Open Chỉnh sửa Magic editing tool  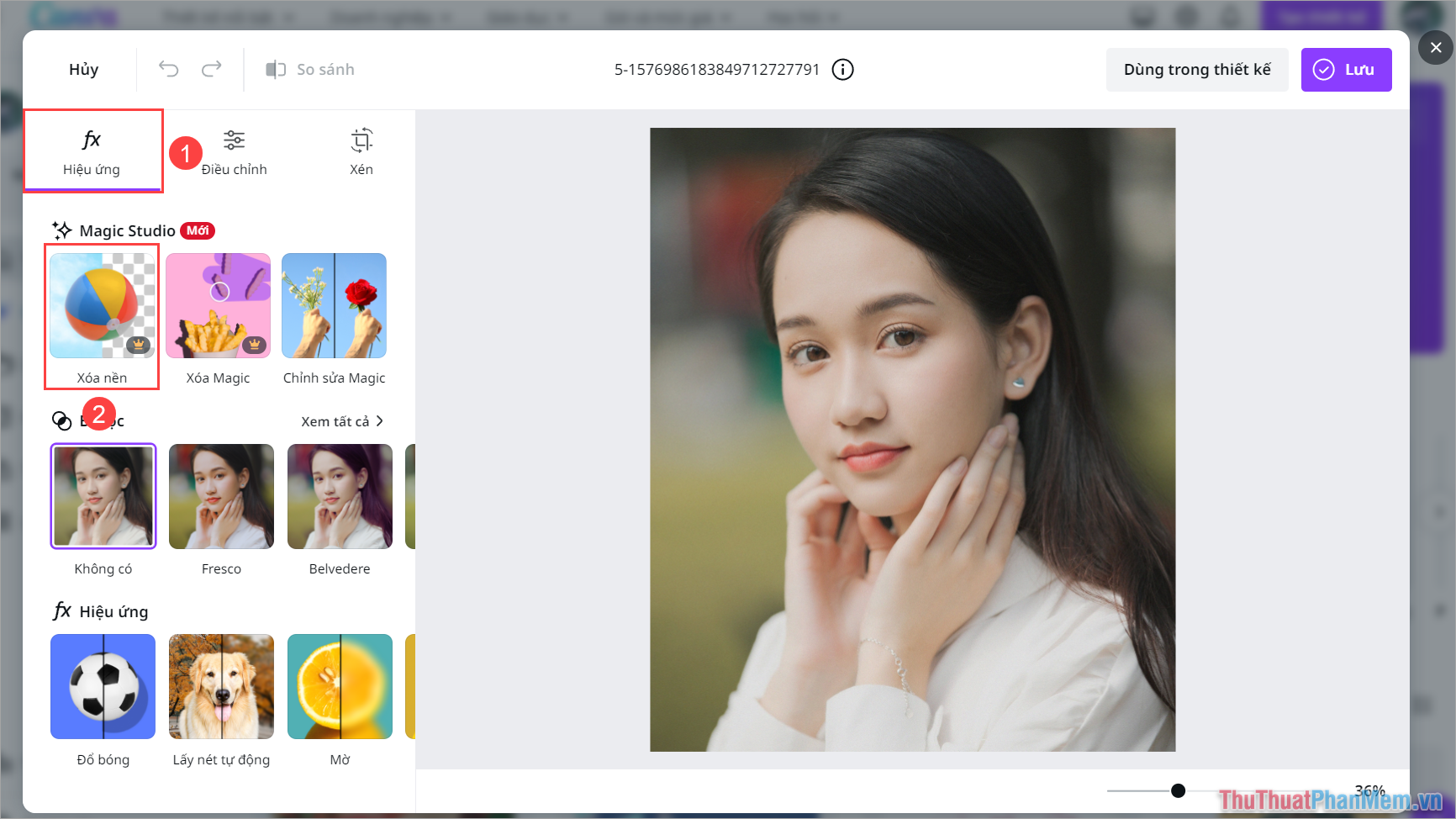point(334,305)
